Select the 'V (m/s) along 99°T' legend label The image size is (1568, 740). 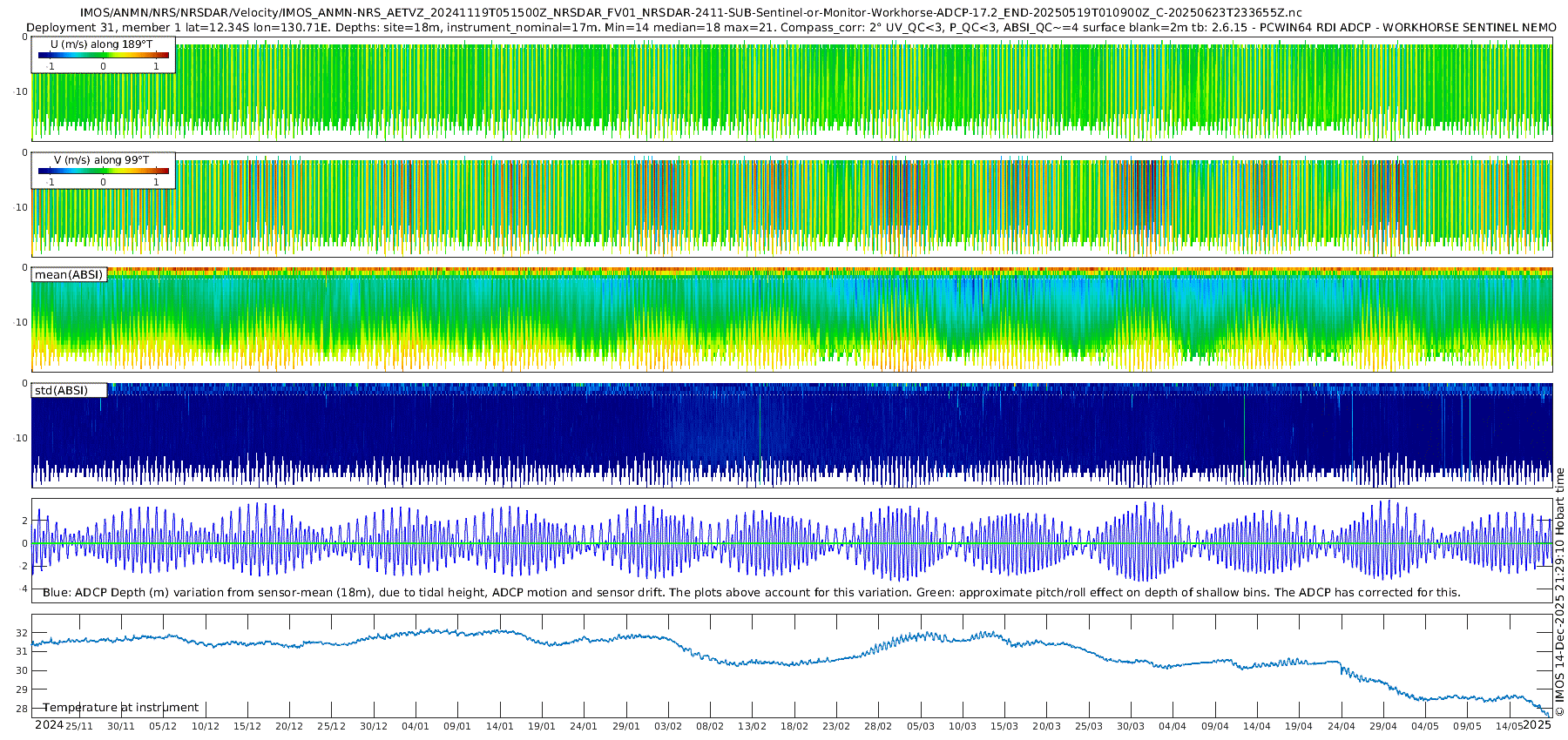pos(101,160)
